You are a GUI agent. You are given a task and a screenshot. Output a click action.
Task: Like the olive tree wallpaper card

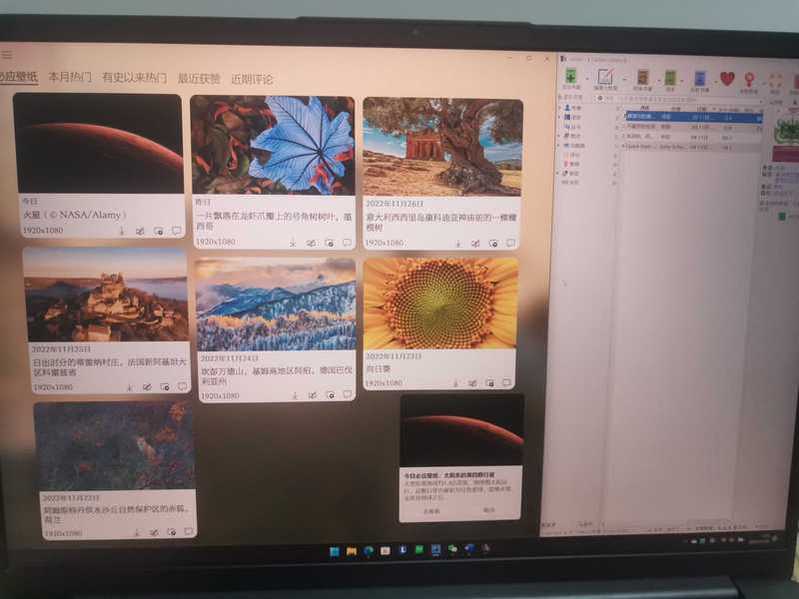[x=475, y=244]
